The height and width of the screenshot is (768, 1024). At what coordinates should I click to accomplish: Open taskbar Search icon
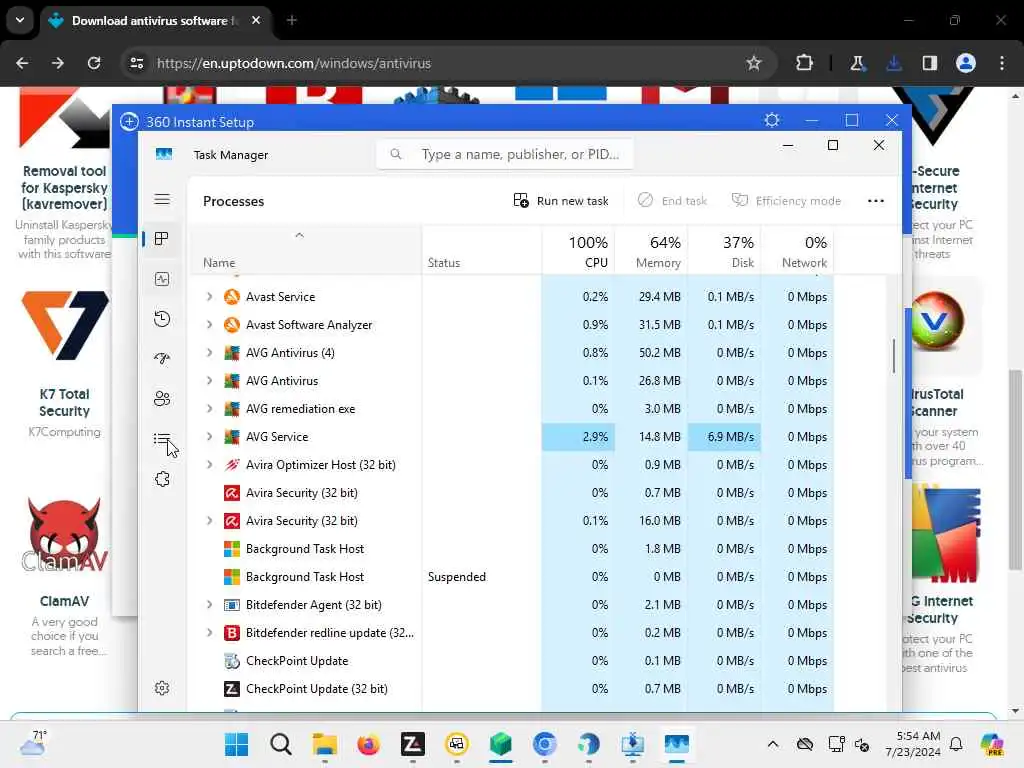(281, 744)
